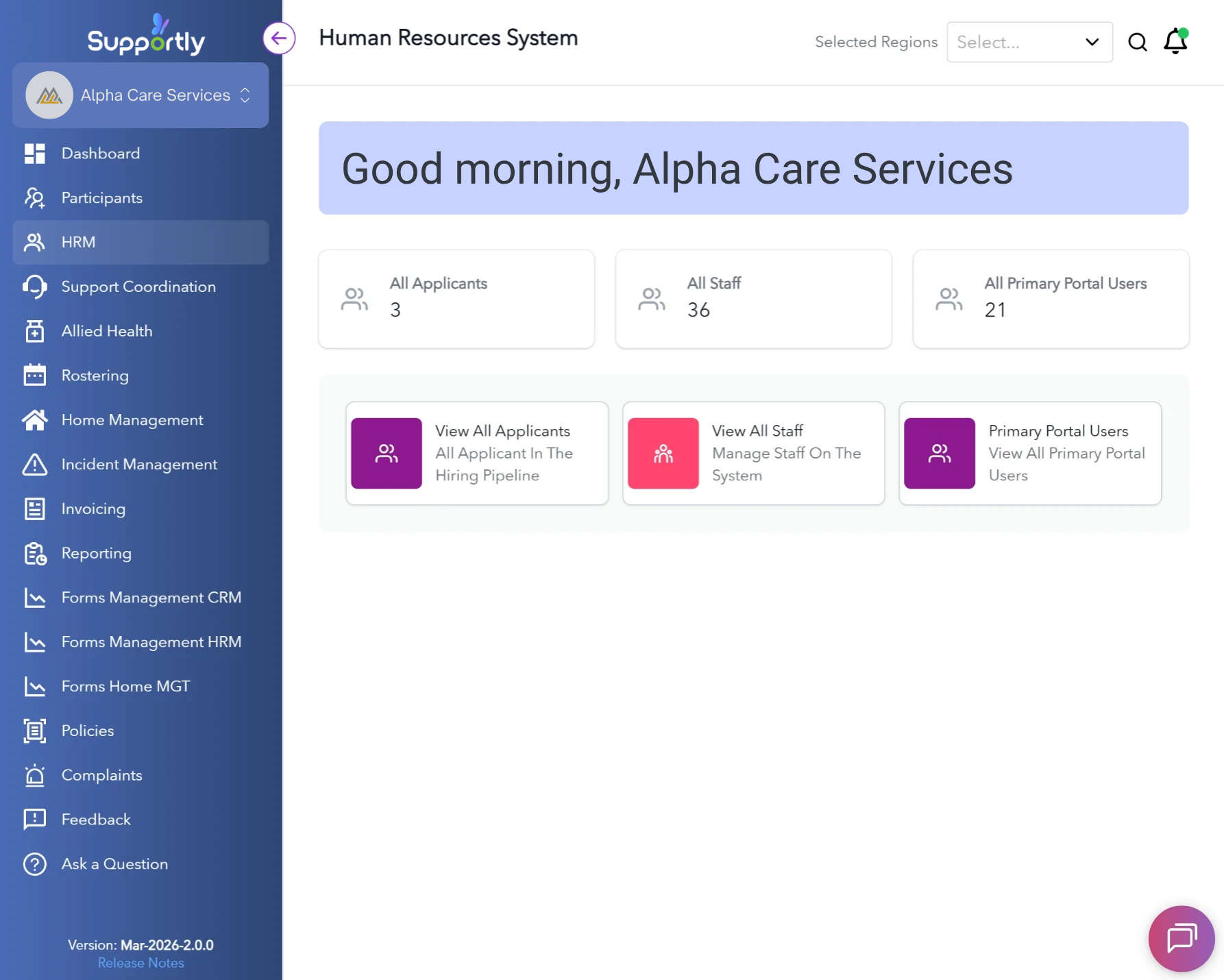Open Release Notes link
This screenshot has width=1224, height=980.
pos(140,962)
